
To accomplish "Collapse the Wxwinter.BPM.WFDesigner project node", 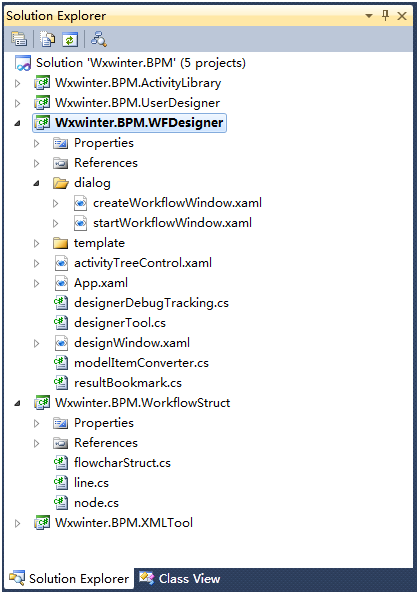I will coord(17,123).
